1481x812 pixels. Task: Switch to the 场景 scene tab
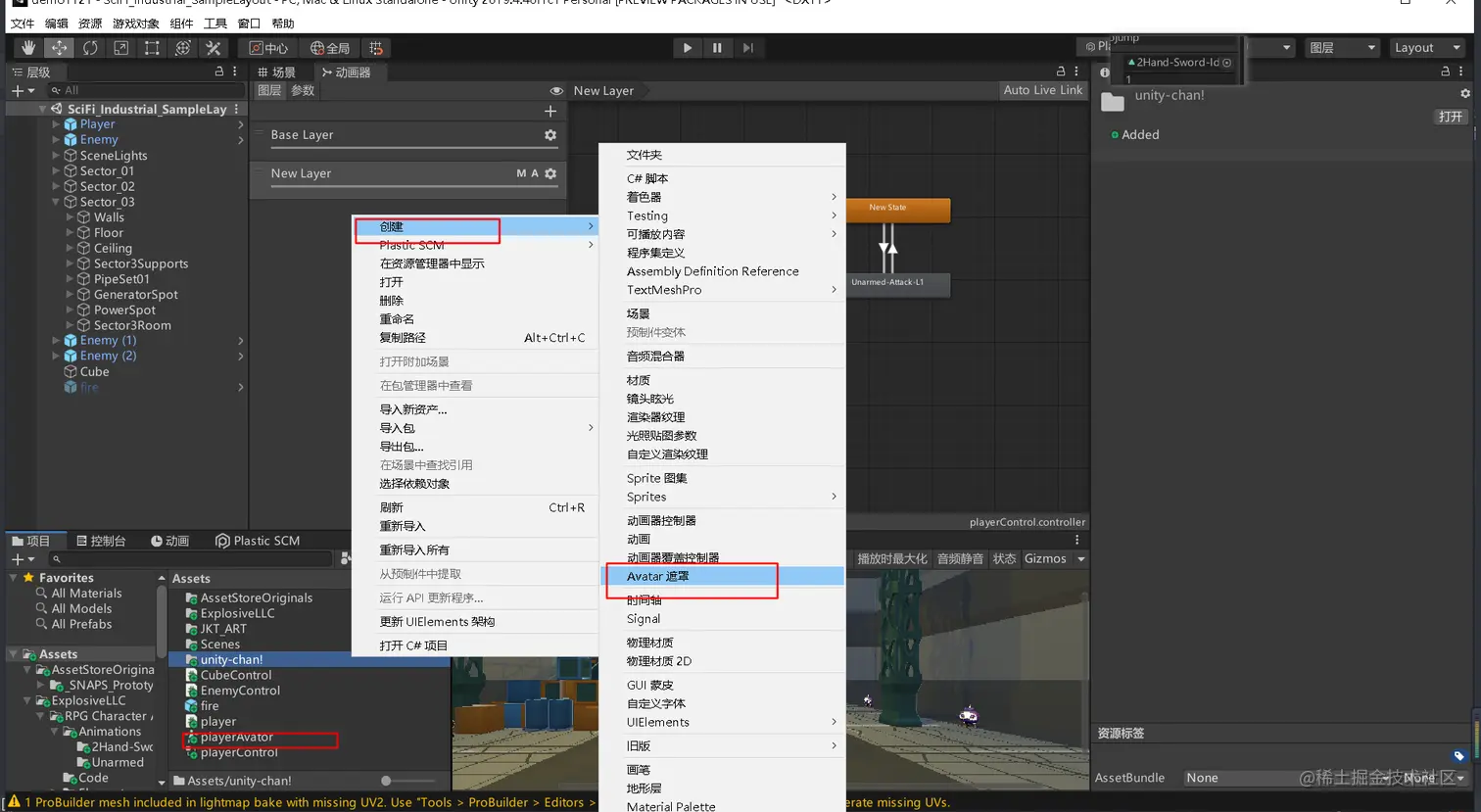[x=276, y=72]
